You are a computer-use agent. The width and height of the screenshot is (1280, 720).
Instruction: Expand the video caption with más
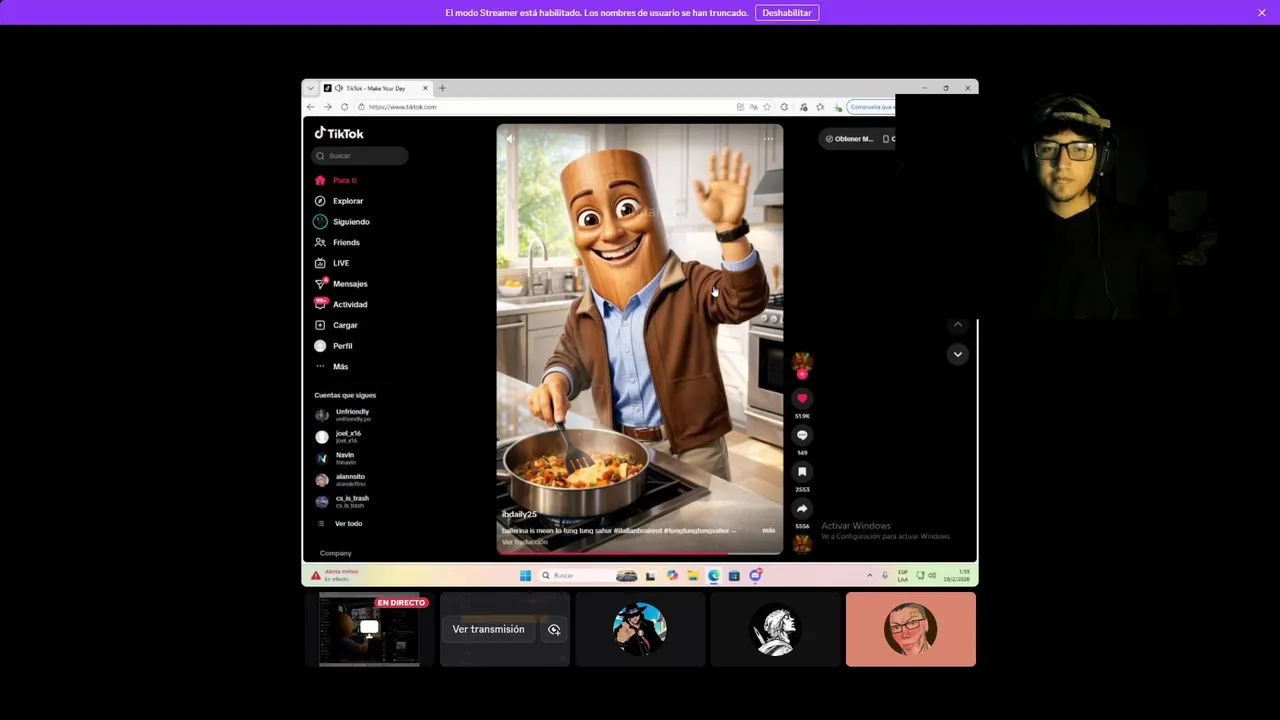click(x=768, y=531)
